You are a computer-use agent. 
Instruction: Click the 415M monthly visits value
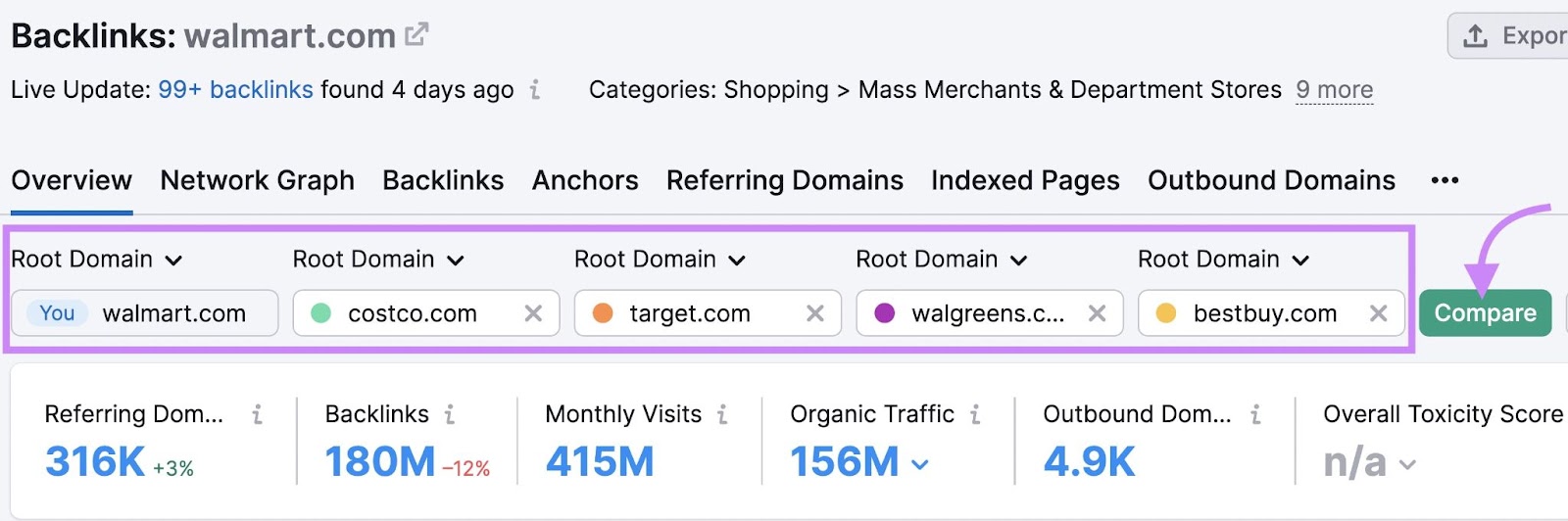600,461
